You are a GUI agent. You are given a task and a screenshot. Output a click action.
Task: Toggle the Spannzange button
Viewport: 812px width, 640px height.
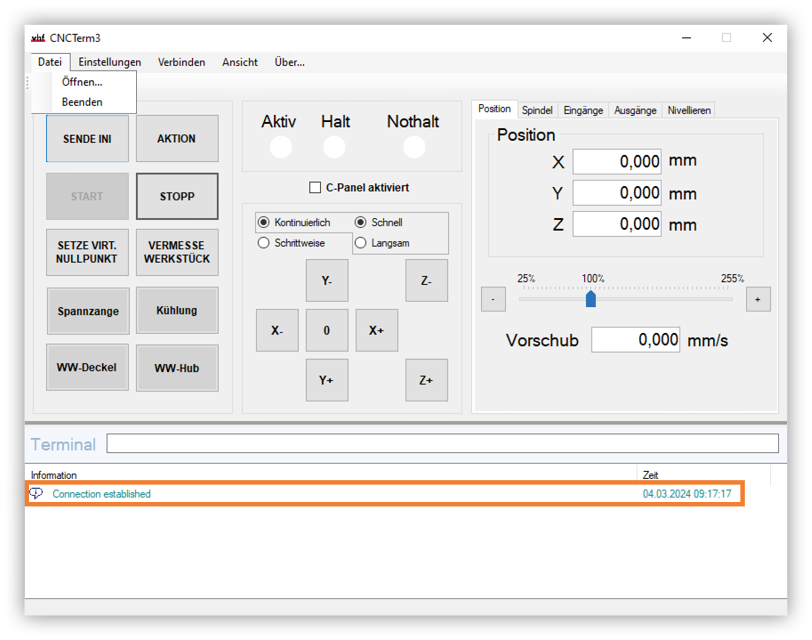88,311
